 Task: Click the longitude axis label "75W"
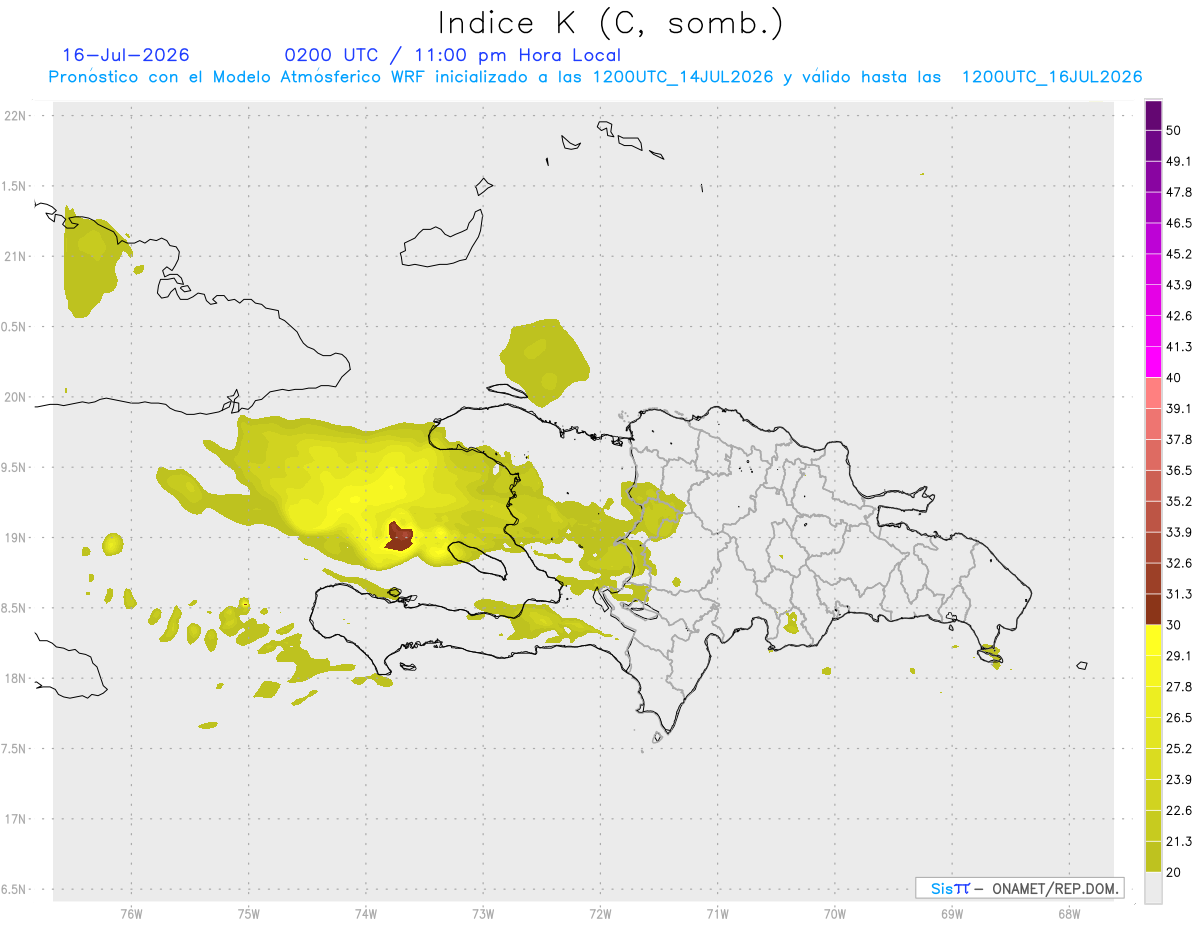249,914
